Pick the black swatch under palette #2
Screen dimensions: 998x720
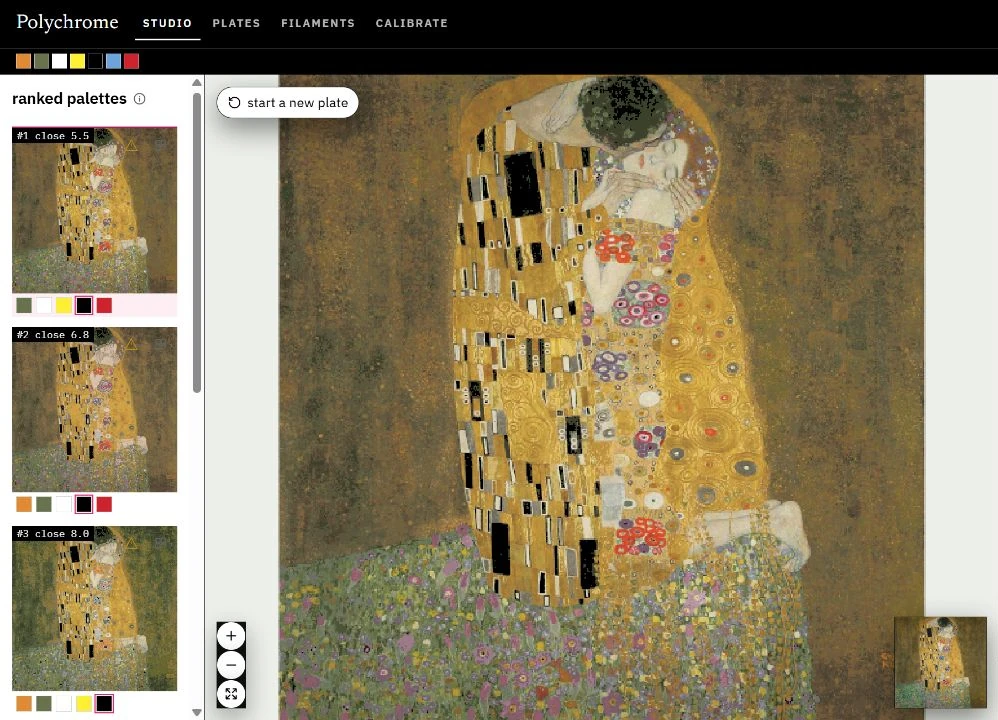click(x=84, y=504)
